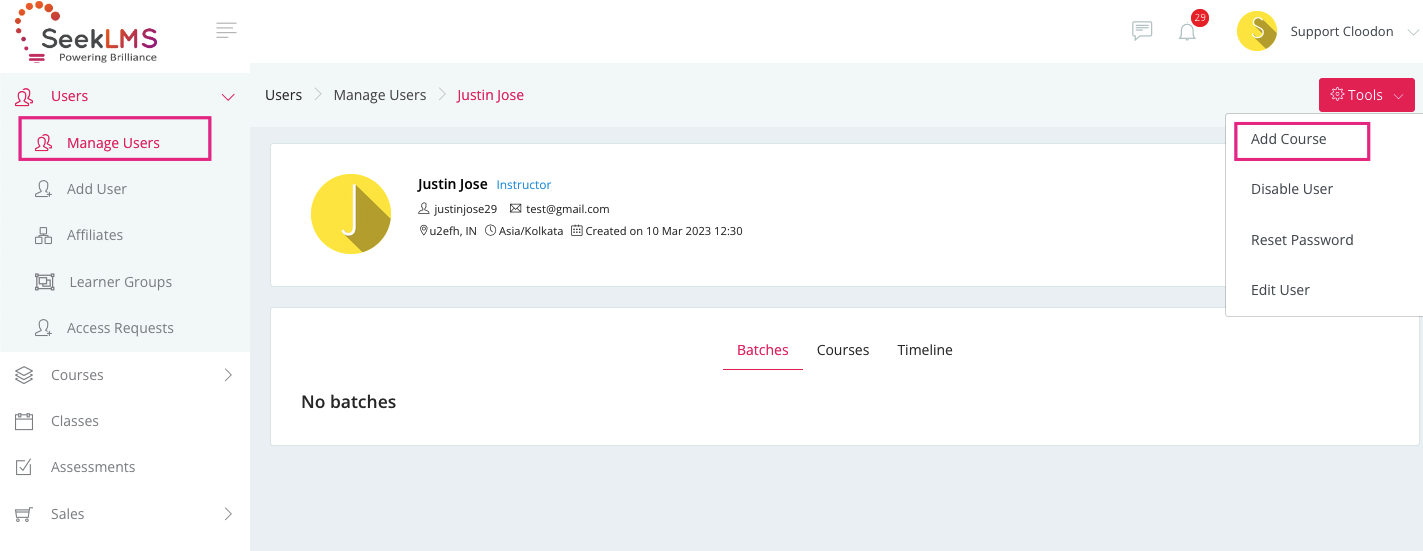Image resolution: width=1423 pixels, height=551 pixels.
Task: Select Add Course from Tools menu
Action: (1288, 139)
